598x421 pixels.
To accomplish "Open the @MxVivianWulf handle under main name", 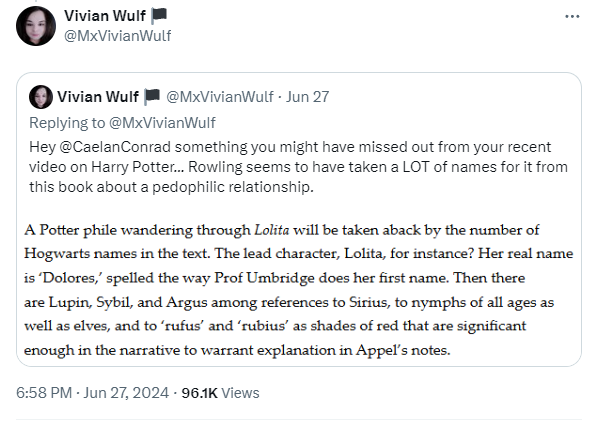I will pyautogui.click(x=117, y=36).
